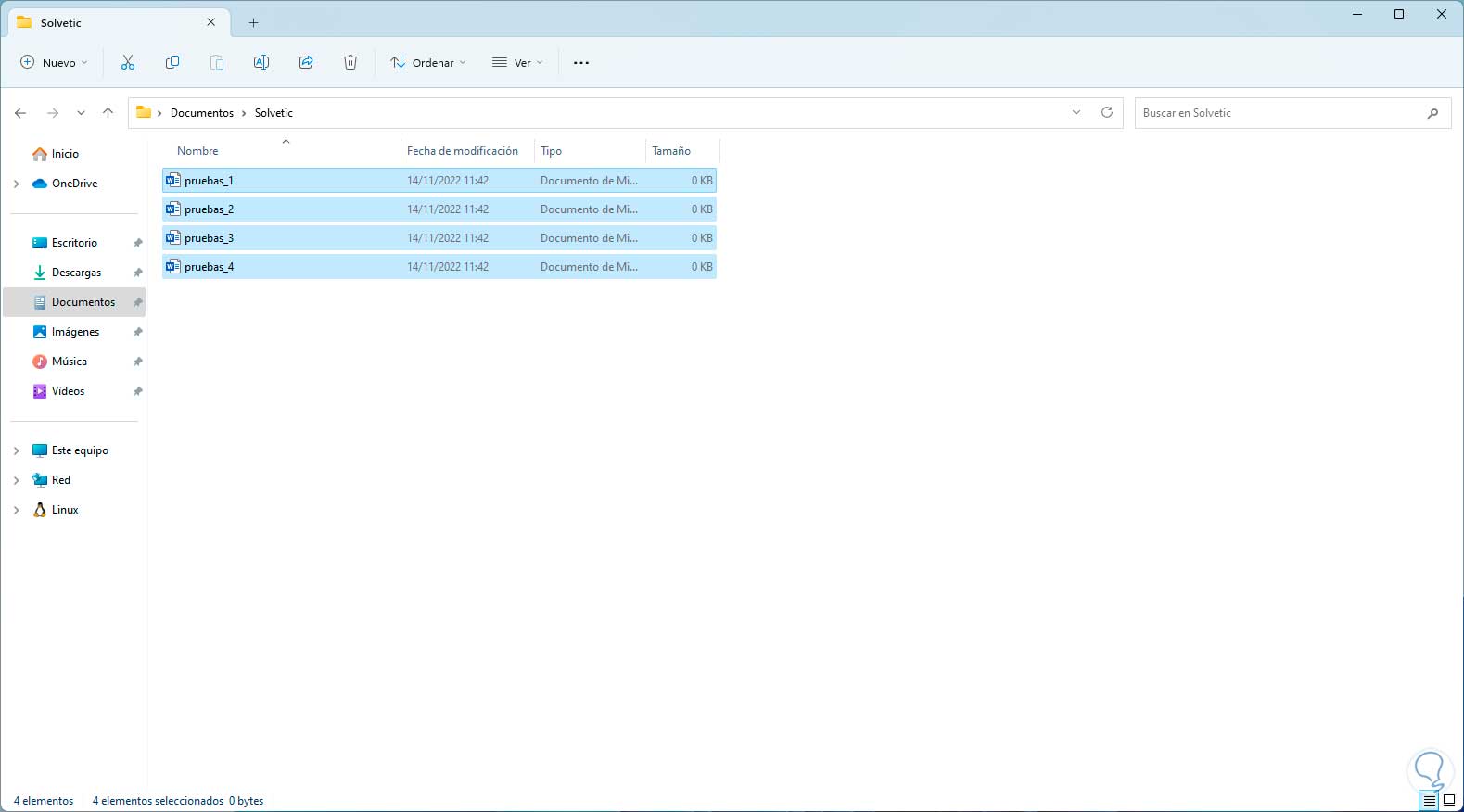This screenshot has width=1464, height=812.
Task: Open the Ver view dropdown
Action: pos(517,63)
